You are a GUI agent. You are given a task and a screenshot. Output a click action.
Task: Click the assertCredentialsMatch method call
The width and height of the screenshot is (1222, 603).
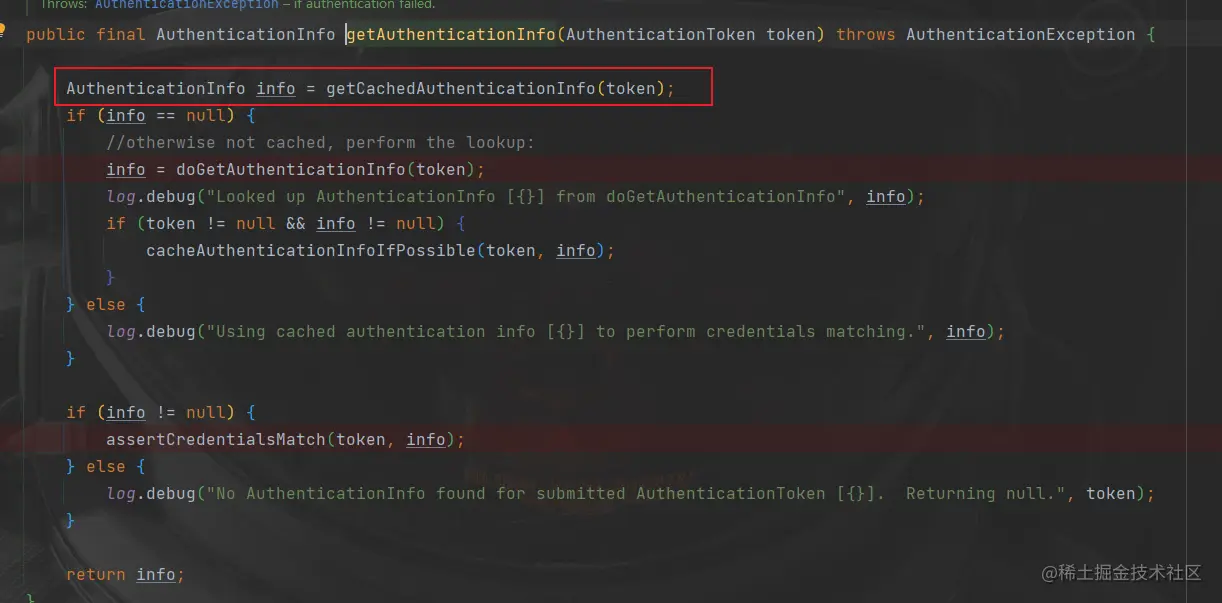[x=216, y=439]
